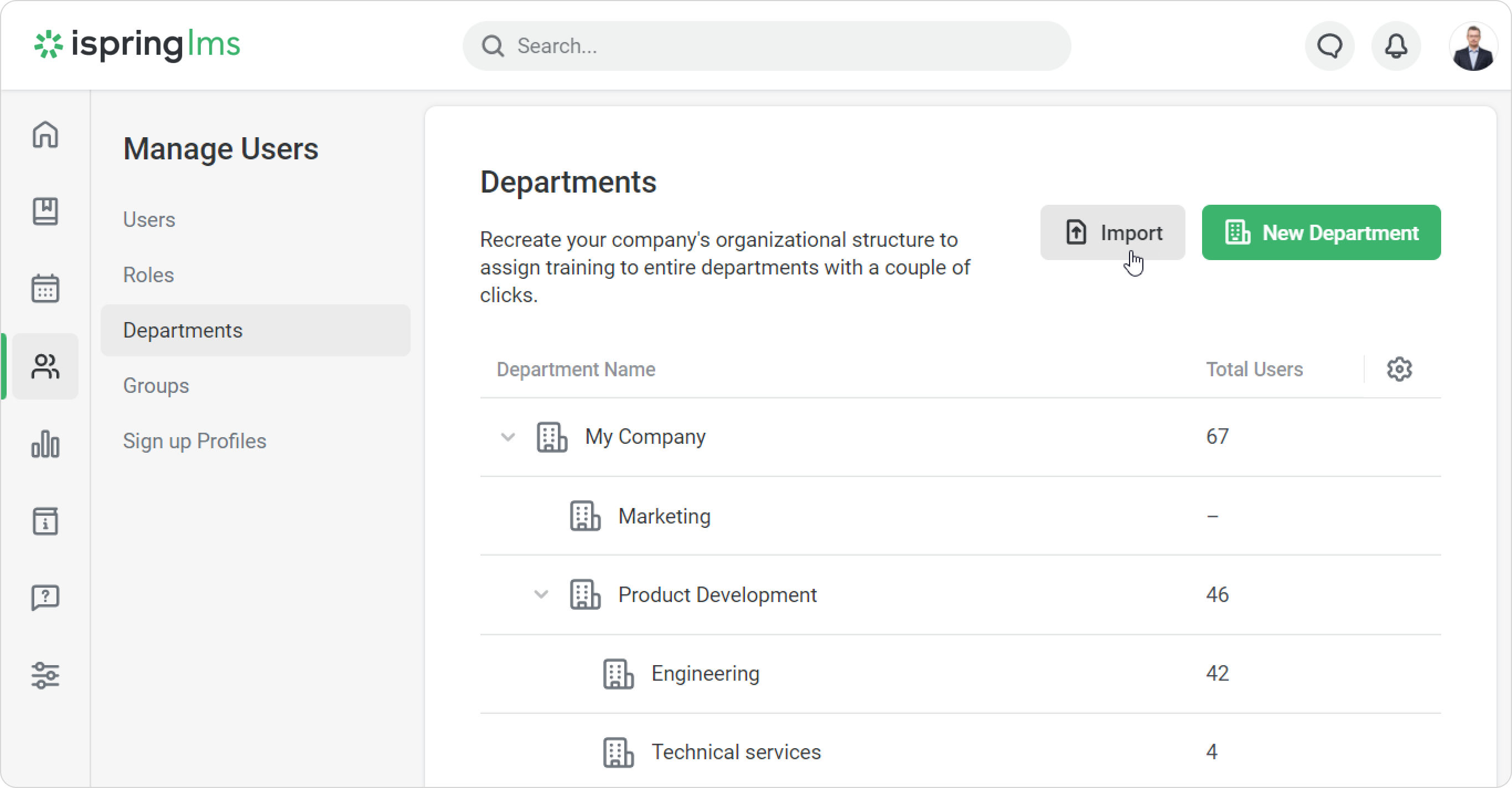The image size is (1512, 788).
Task: Open the reports bar chart icon
Action: coord(45,444)
